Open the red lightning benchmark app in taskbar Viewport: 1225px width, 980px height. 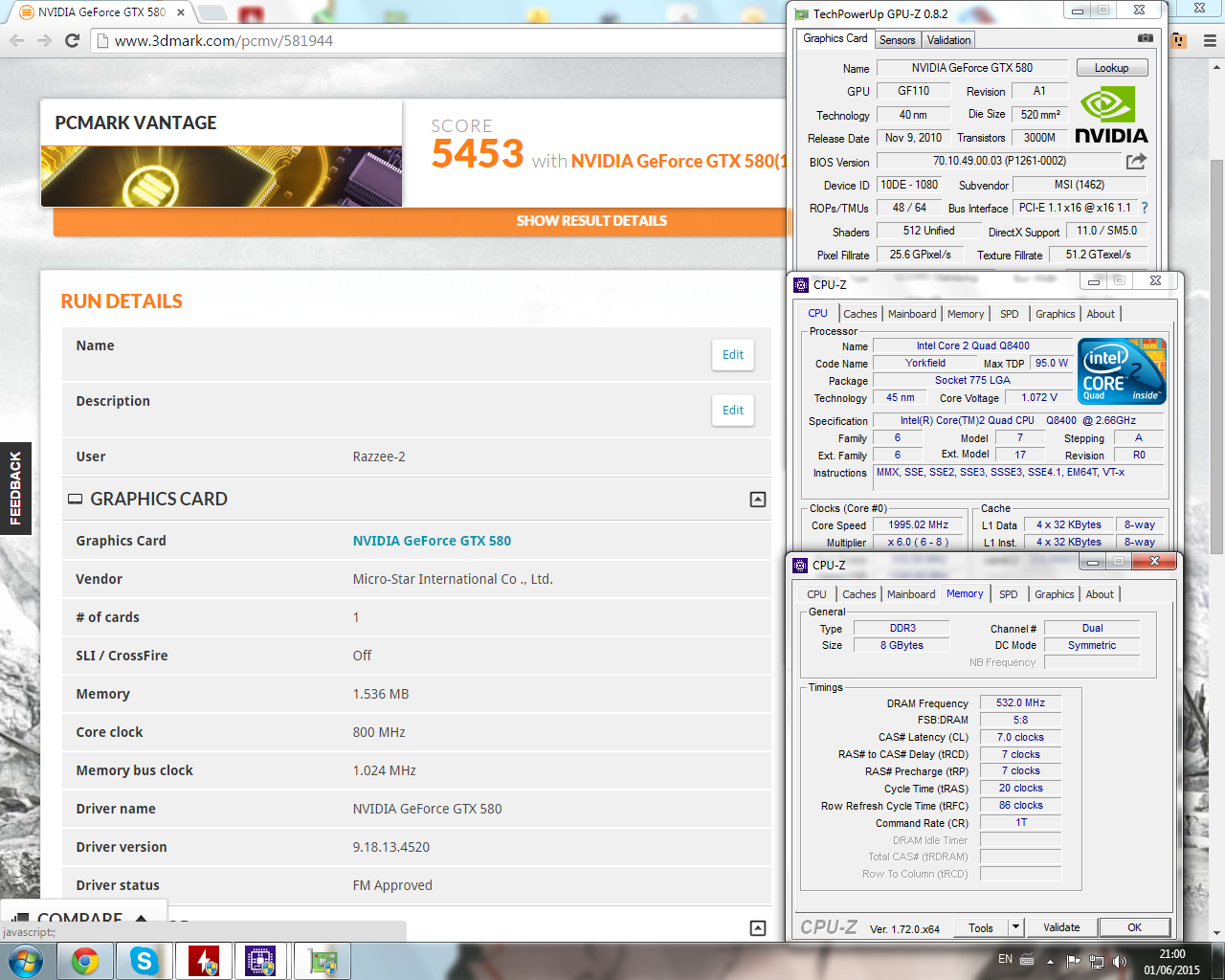tap(204, 961)
